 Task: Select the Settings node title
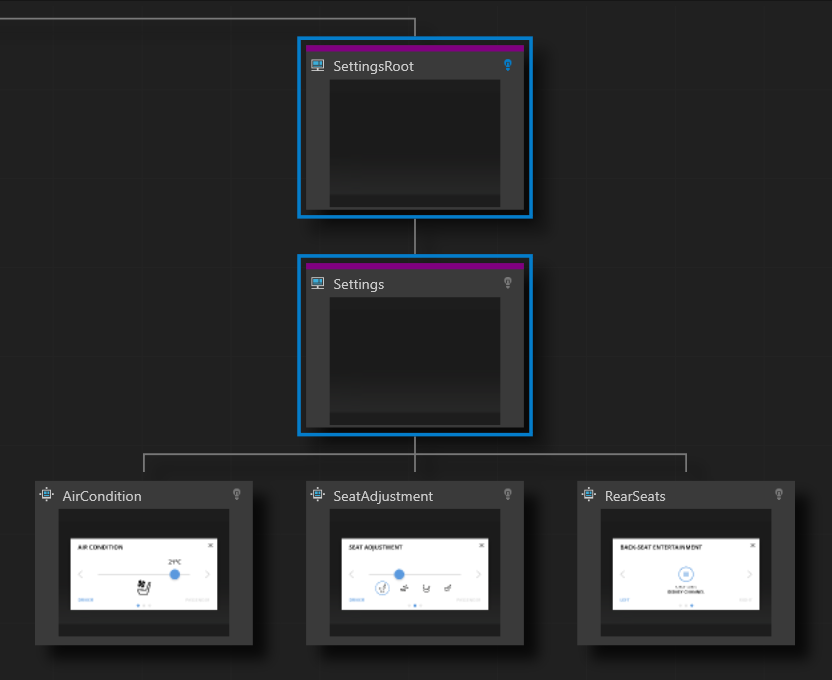click(358, 284)
